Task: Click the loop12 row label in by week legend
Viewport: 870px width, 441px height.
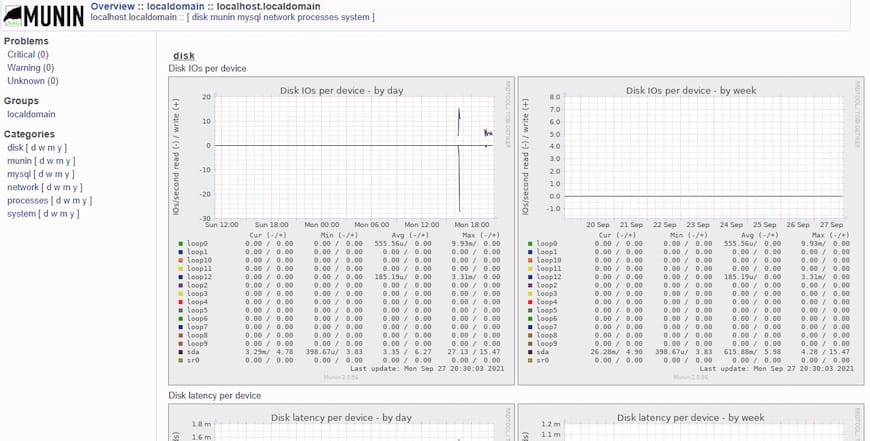Action: point(549,277)
